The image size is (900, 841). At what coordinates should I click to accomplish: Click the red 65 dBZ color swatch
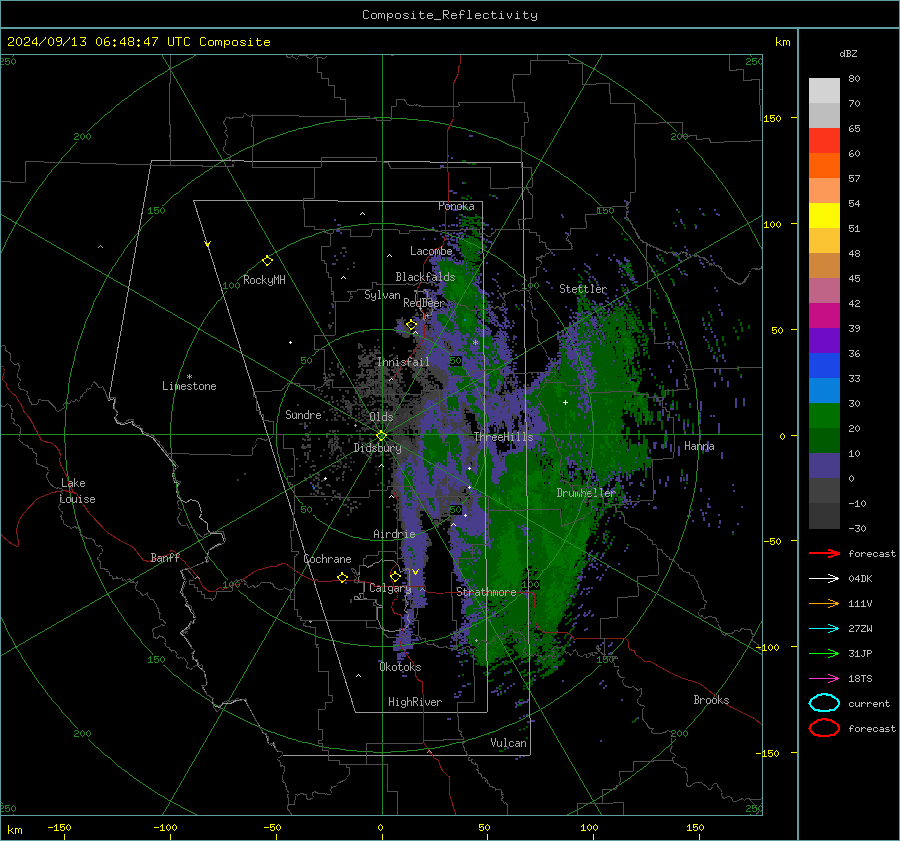point(824,140)
